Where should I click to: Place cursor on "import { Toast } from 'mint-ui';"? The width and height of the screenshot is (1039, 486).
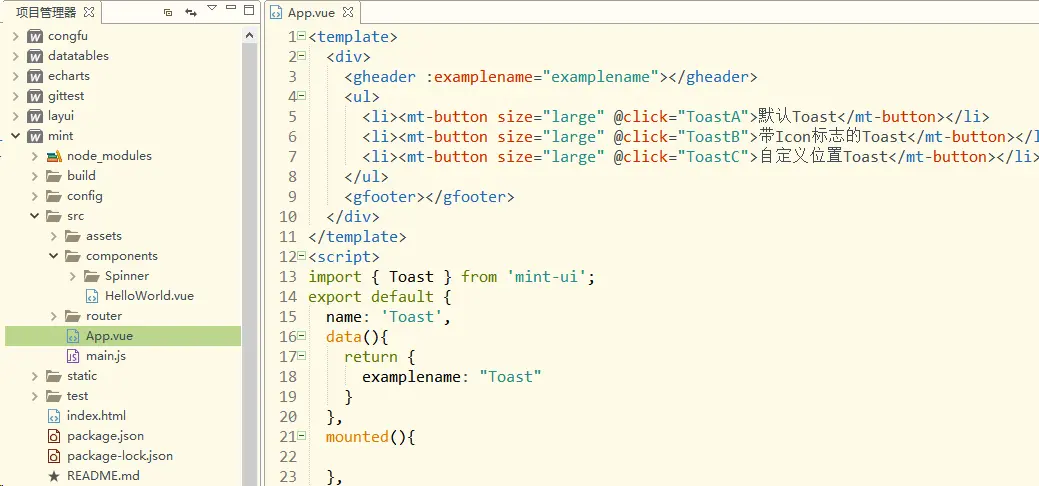click(x=452, y=277)
